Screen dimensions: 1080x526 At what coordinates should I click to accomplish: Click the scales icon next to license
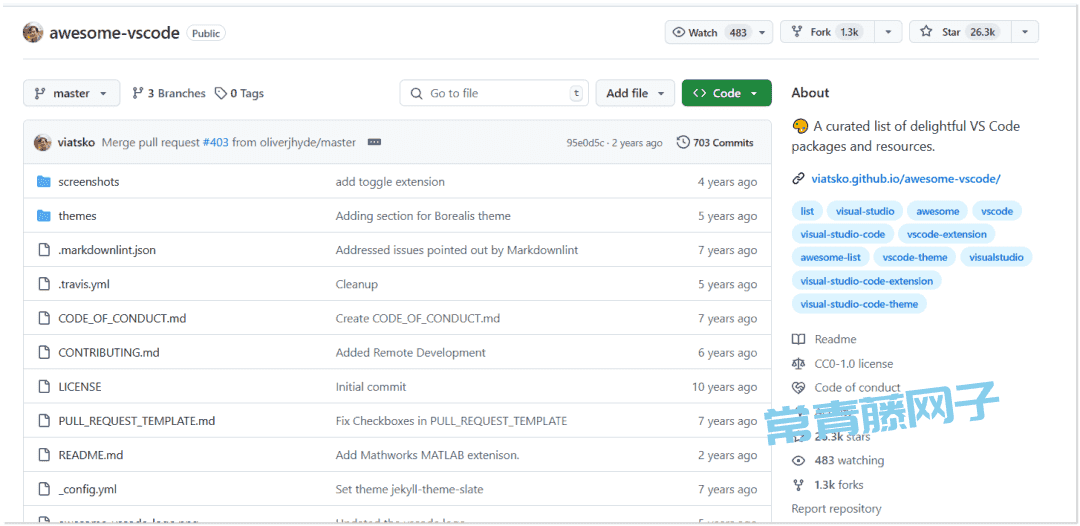(798, 364)
